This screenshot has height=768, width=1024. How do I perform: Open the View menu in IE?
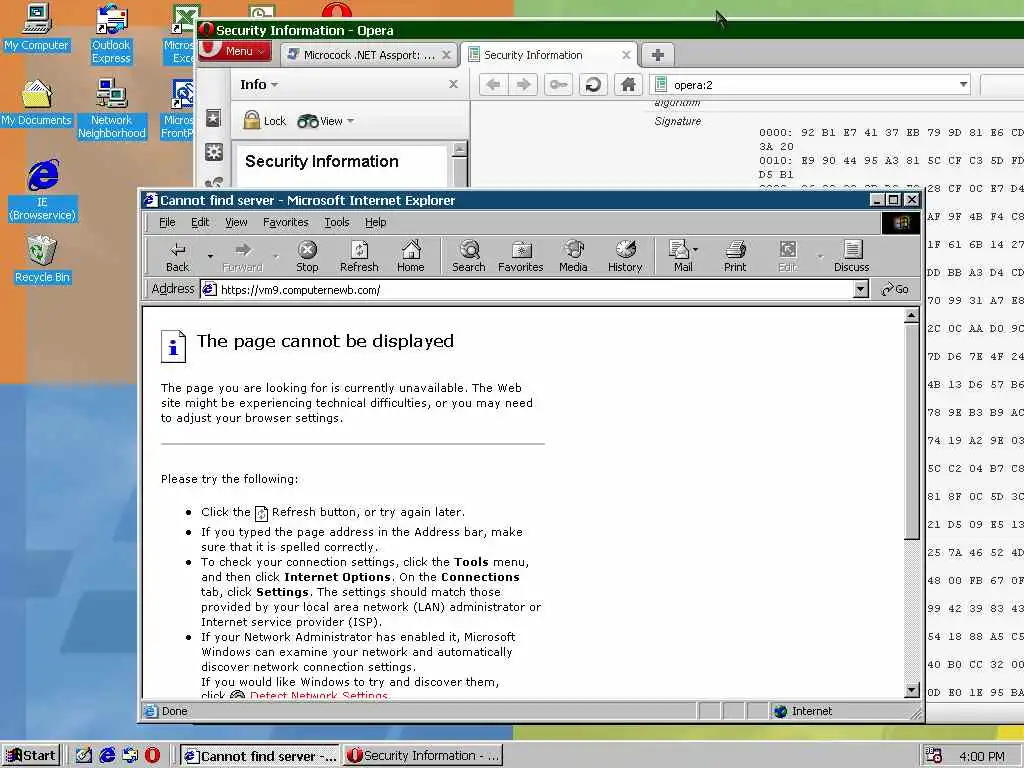coord(236,222)
